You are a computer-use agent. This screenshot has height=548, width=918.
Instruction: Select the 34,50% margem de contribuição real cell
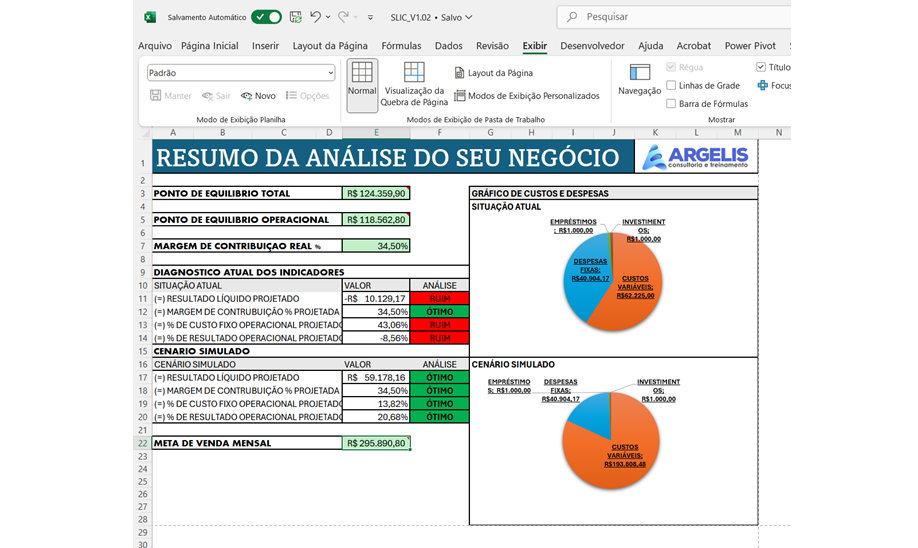(376, 246)
